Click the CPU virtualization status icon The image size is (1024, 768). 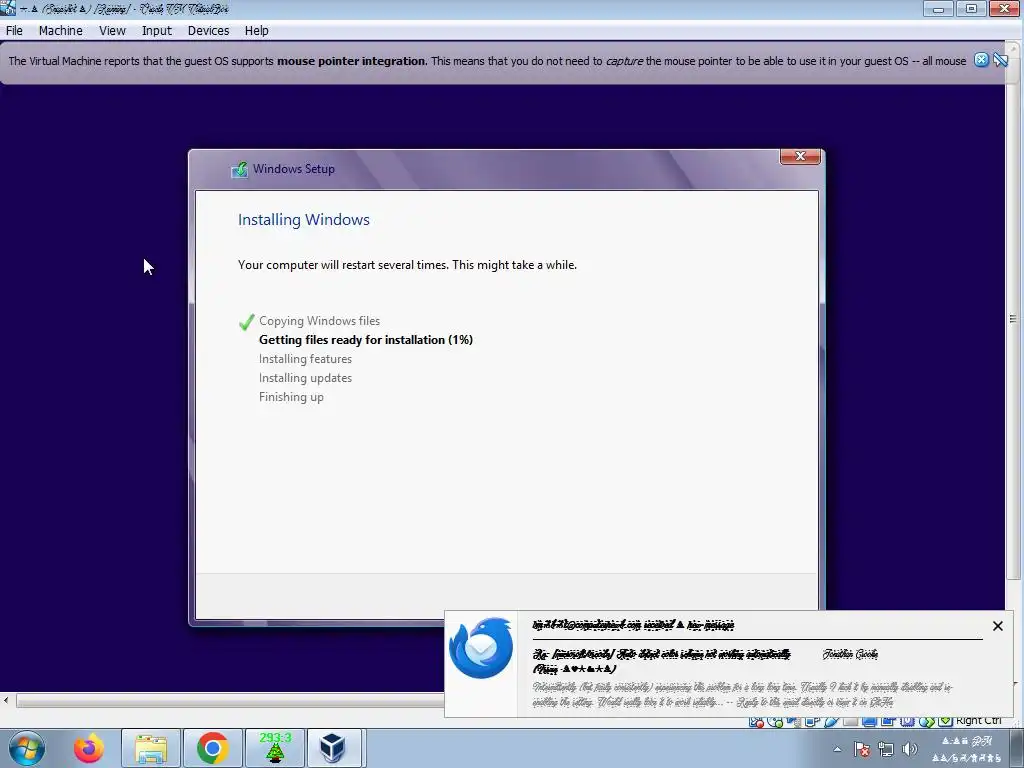coord(906,721)
